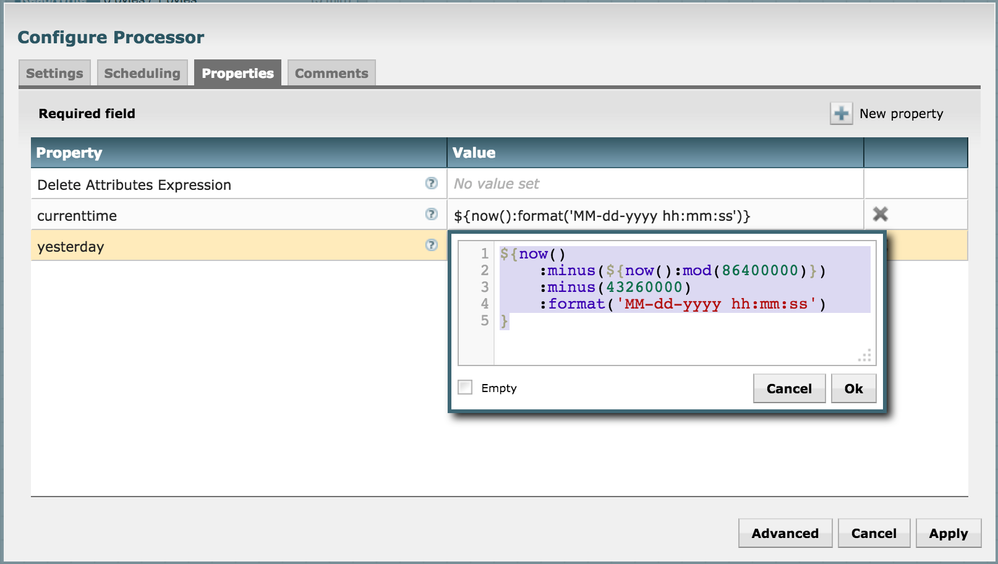
Task: Open the Advanced configuration
Action: pos(785,533)
